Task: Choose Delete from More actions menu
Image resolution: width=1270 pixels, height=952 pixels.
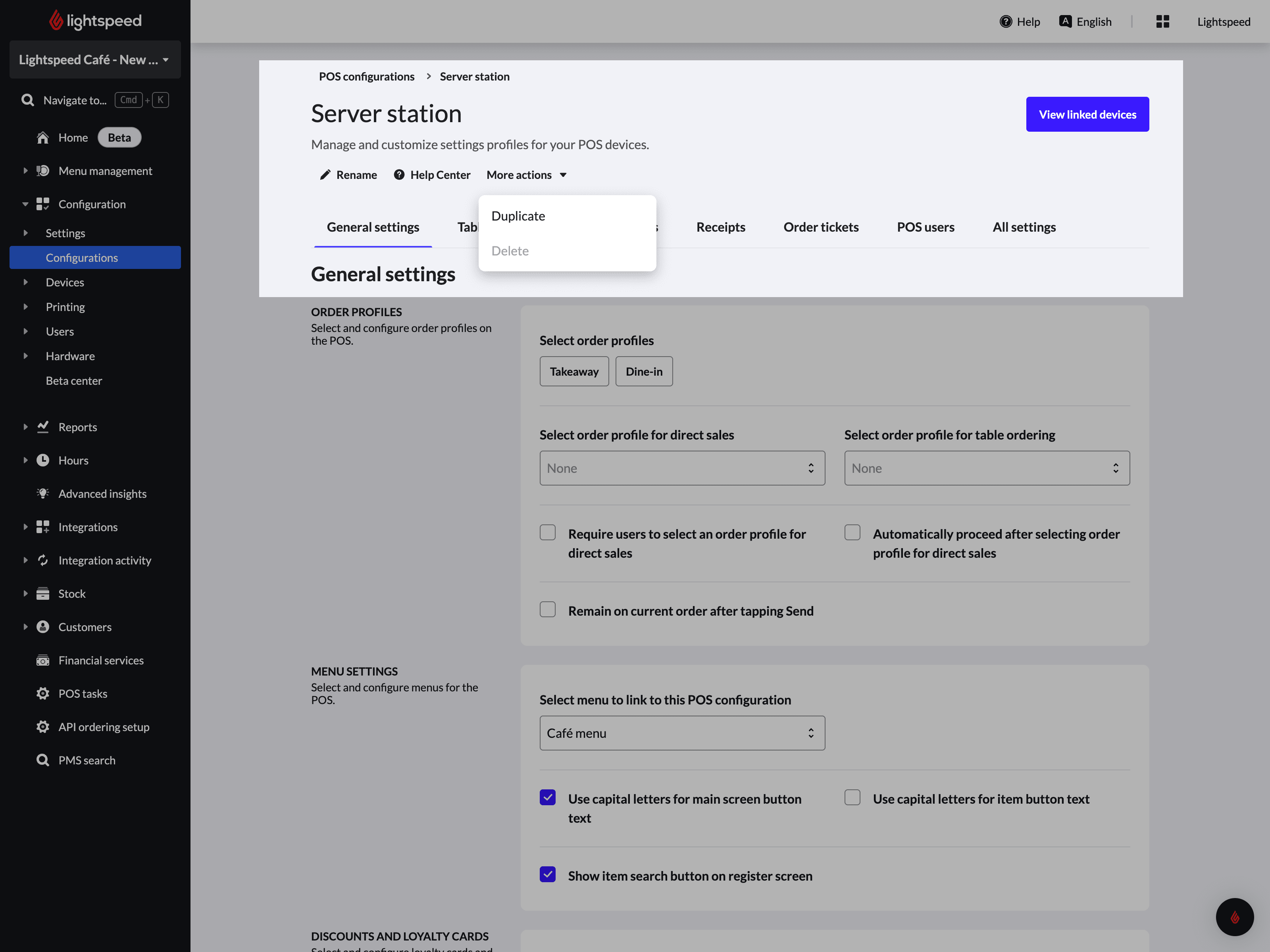Action: tap(567, 251)
